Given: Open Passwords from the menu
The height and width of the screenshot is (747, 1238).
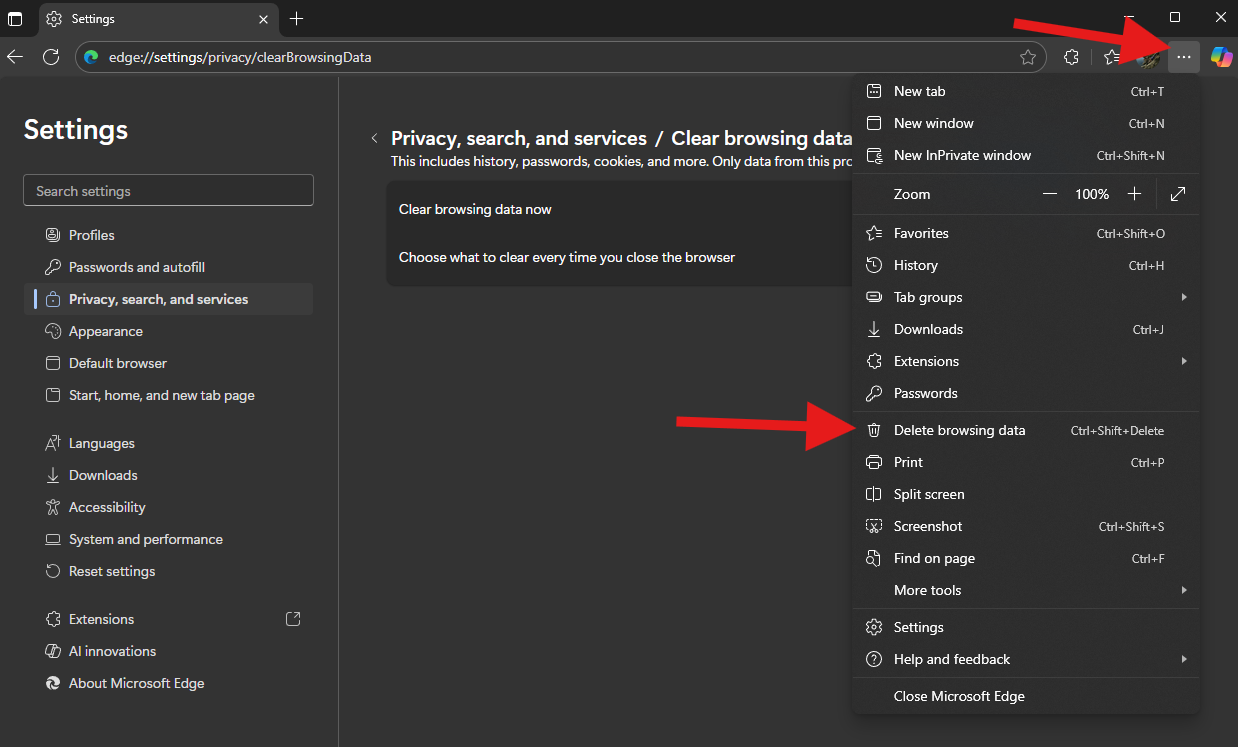Looking at the screenshot, I should (1026, 393).
